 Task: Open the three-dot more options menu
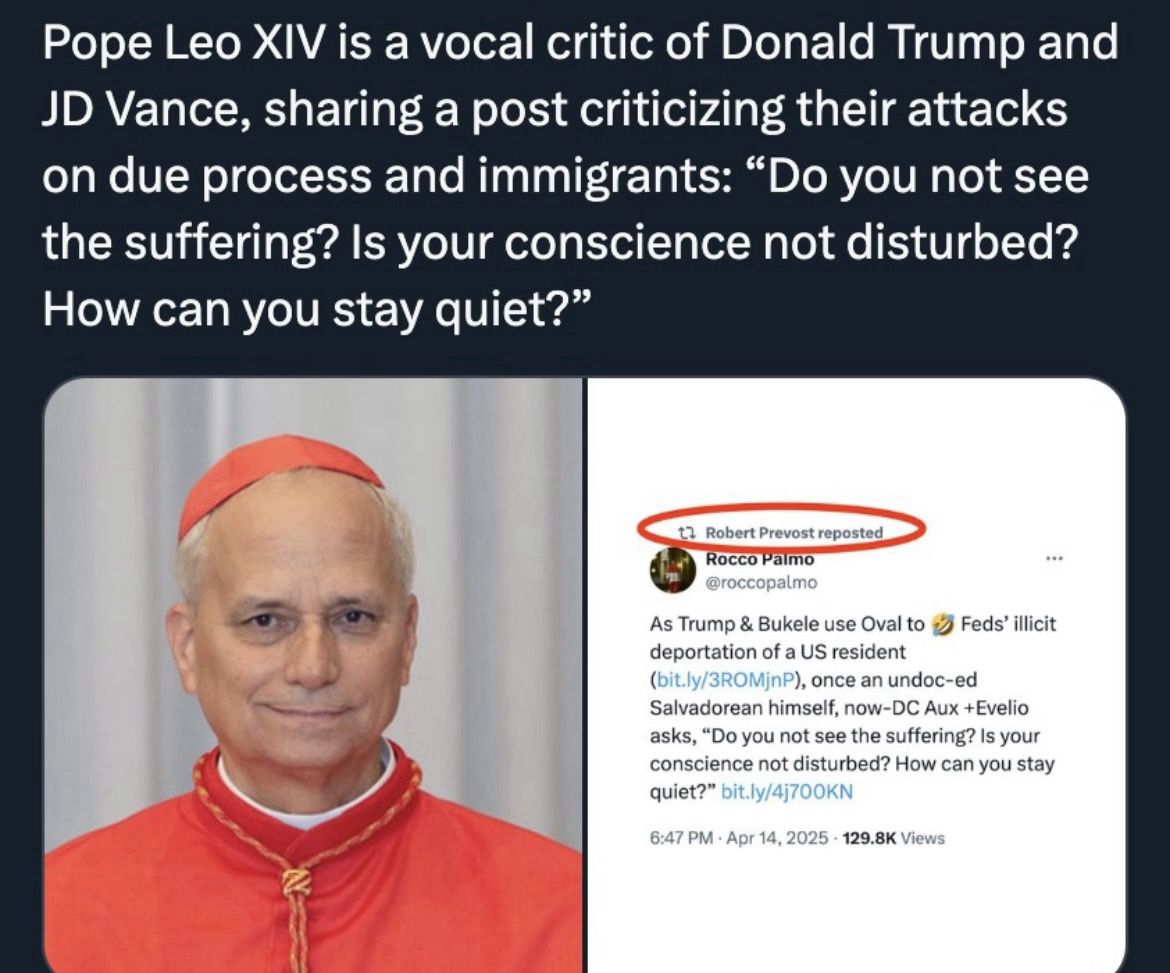(x=1054, y=558)
